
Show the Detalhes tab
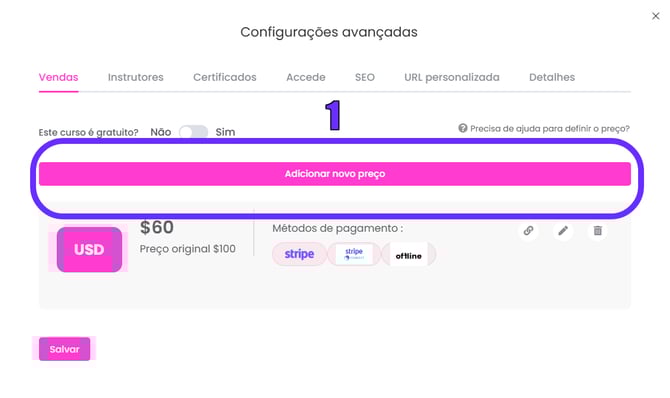click(552, 77)
